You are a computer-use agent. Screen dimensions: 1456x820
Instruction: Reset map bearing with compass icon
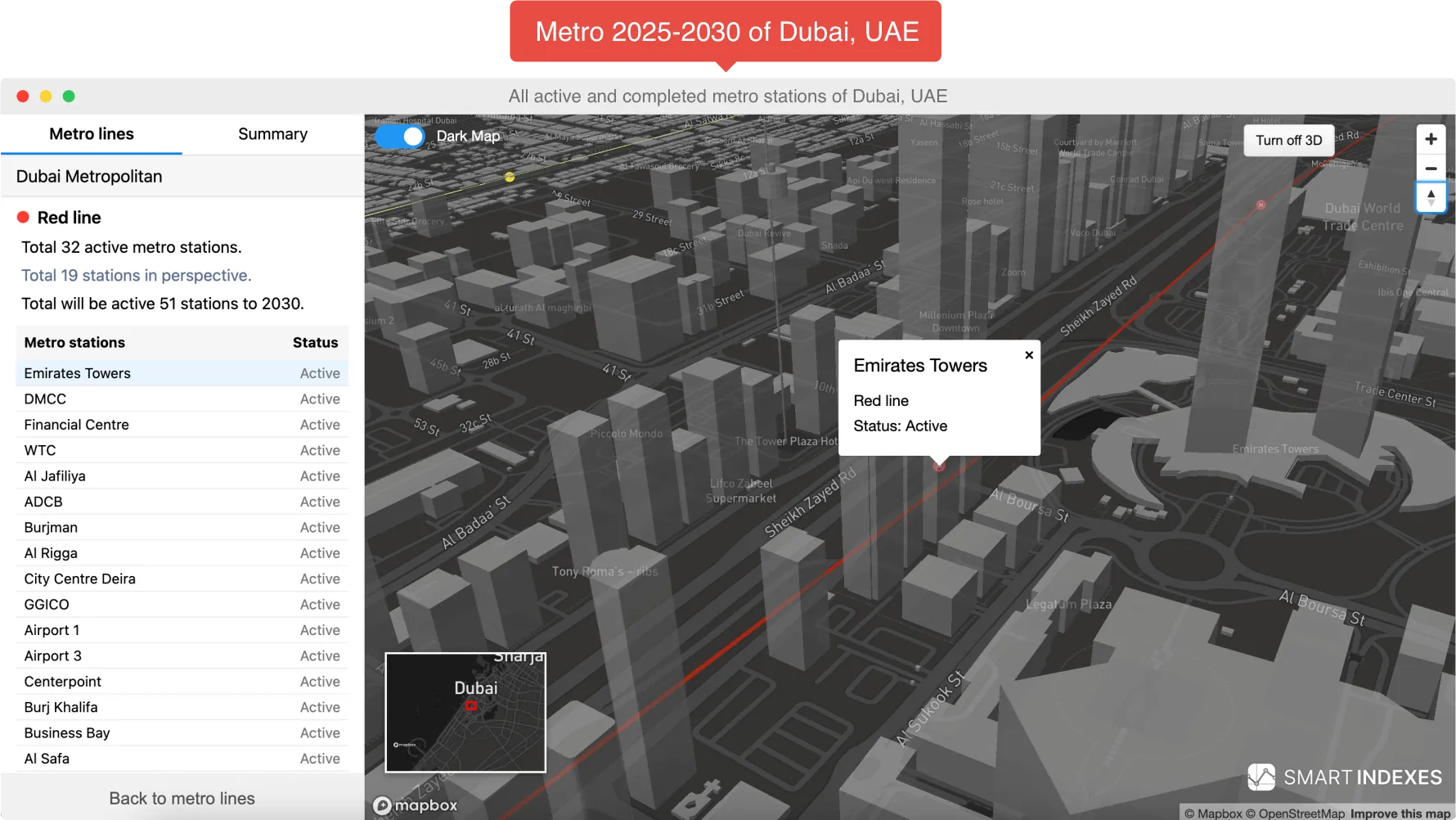pos(1431,197)
